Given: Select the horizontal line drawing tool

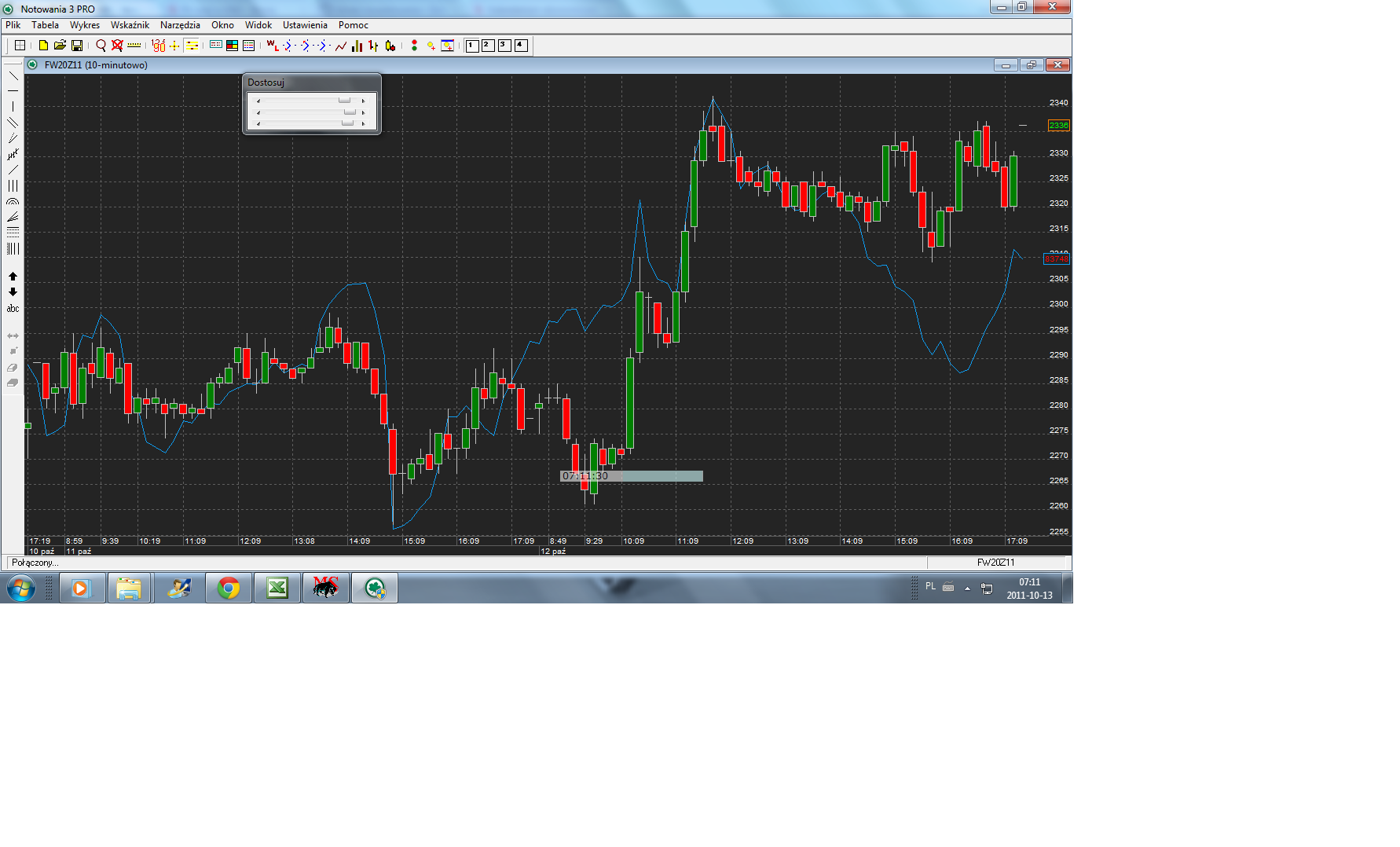Looking at the screenshot, I should pyautogui.click(x=13, y=91).
